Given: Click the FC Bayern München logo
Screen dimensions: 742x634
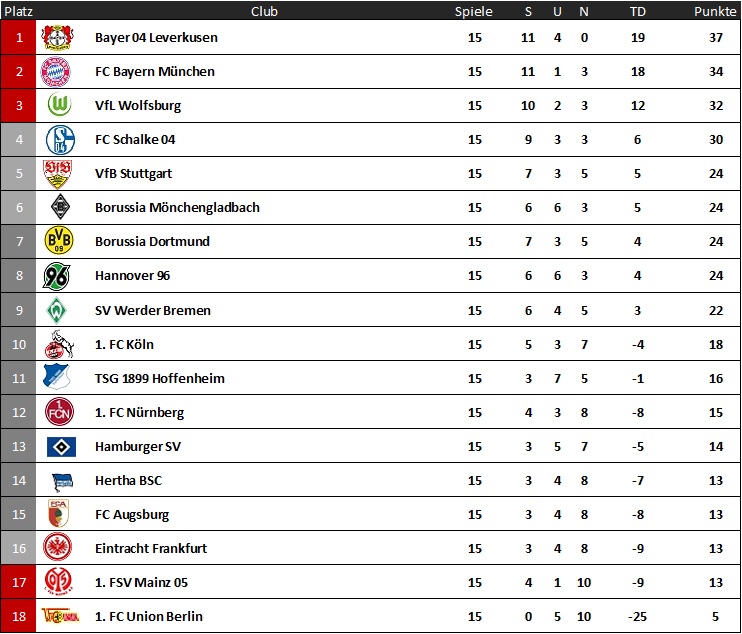Looking at the screenshot, I should click(x=56, y=71).
